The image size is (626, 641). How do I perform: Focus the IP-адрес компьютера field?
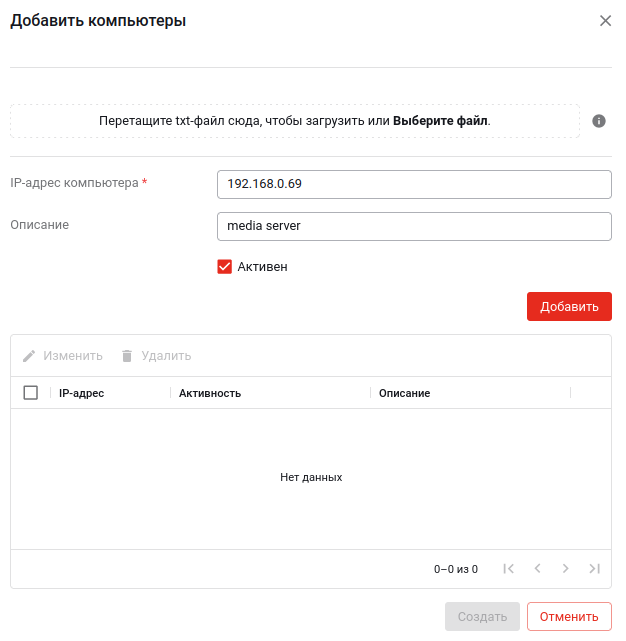click(413, 184)
